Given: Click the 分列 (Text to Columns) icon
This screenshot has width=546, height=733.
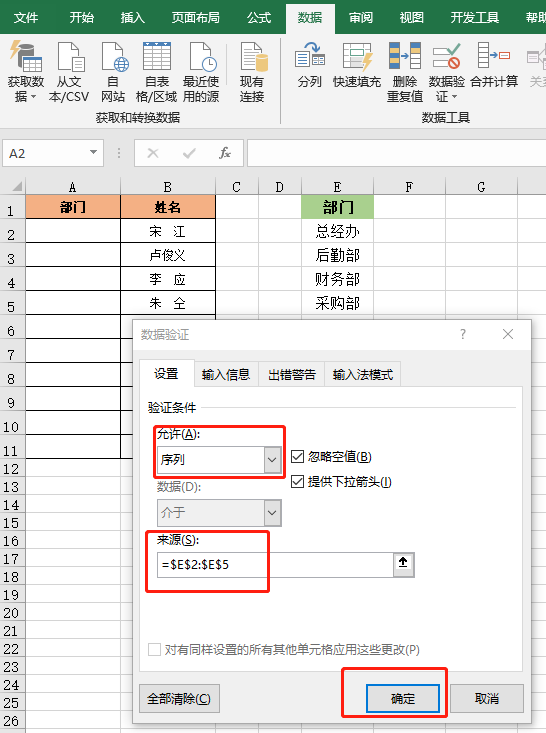Looking at the screenshot, I should (x=309, y=65).
